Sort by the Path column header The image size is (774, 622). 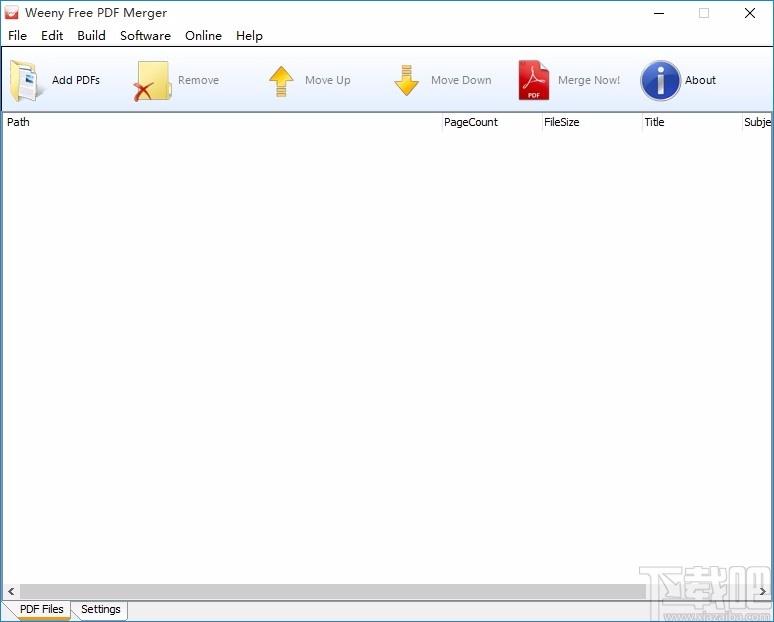(222, 122)
